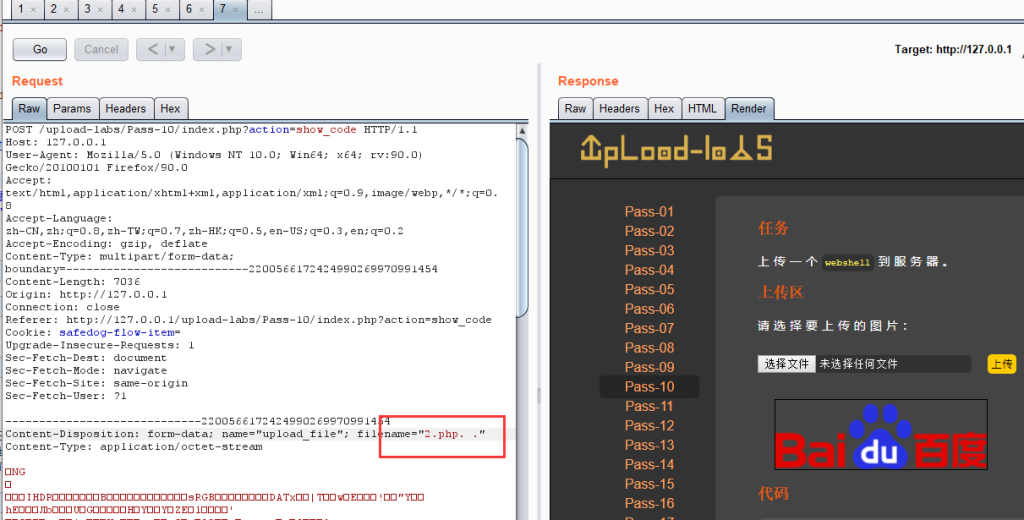Click the upload-labs logo
The width and height of the screenshot is (1024, 520).
[676, 150]
